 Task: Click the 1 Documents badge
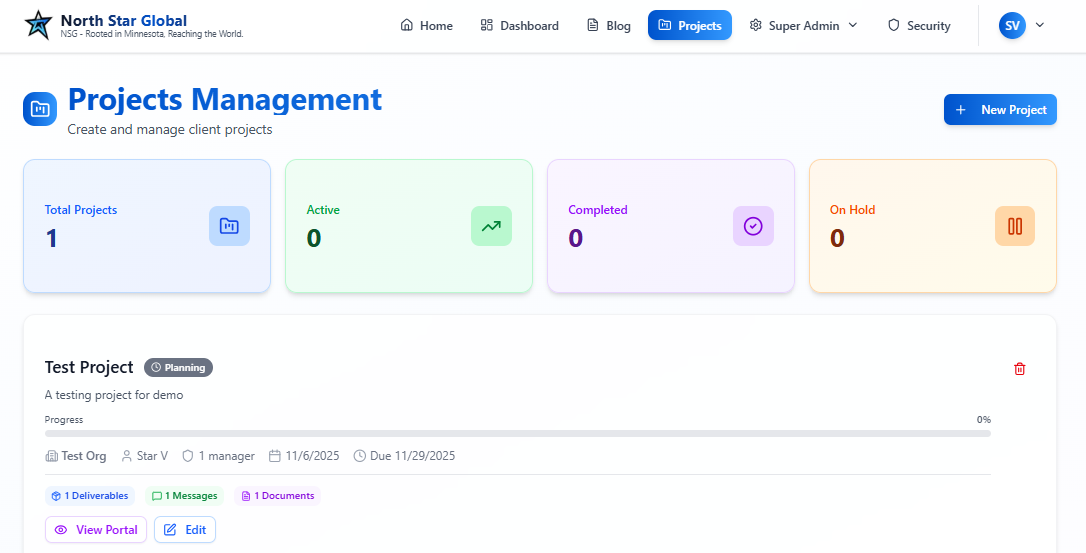tap(278, 496)
